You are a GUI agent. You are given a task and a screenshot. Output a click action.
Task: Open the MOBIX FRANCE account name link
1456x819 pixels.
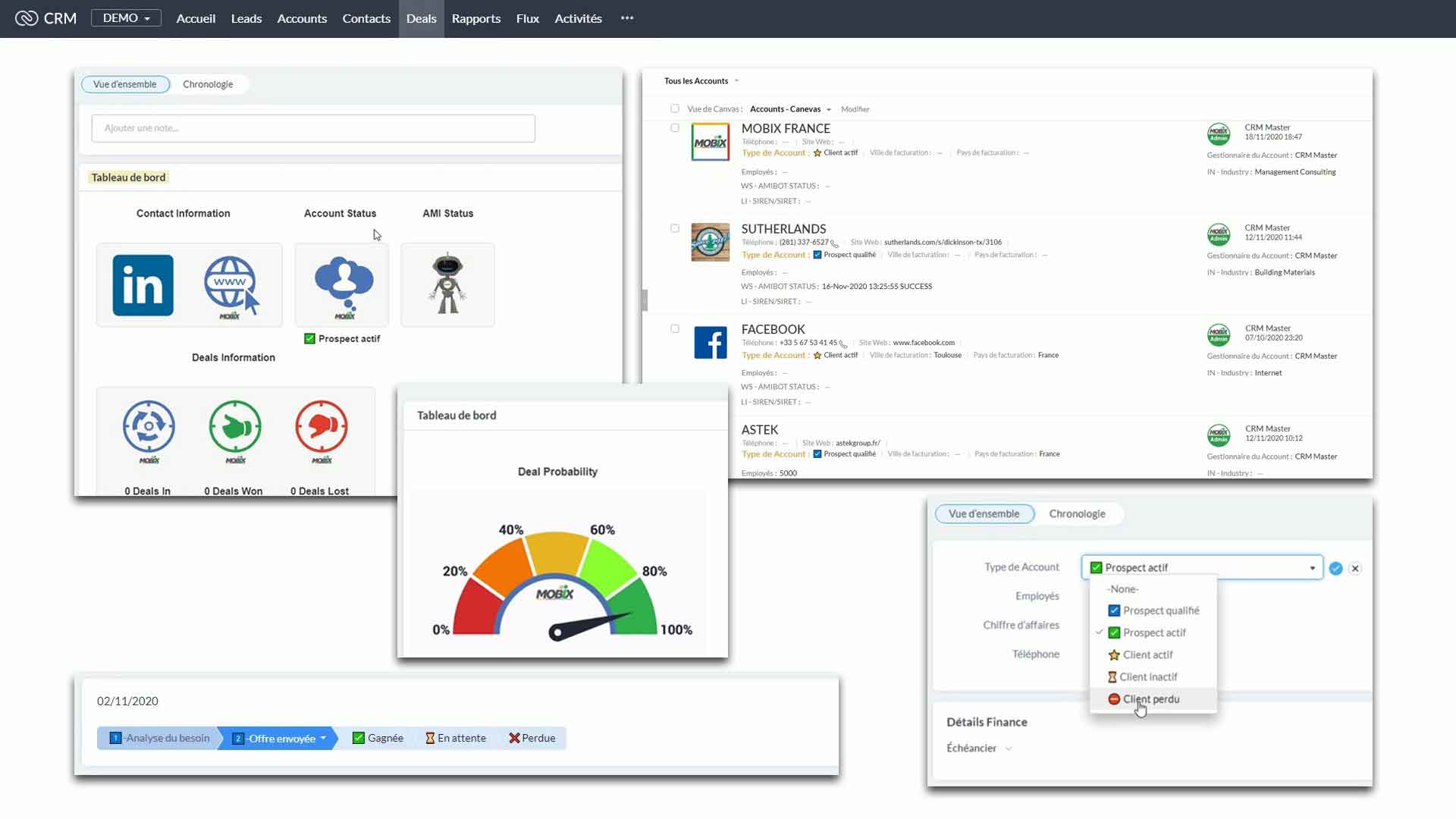(x=786, y=128)
